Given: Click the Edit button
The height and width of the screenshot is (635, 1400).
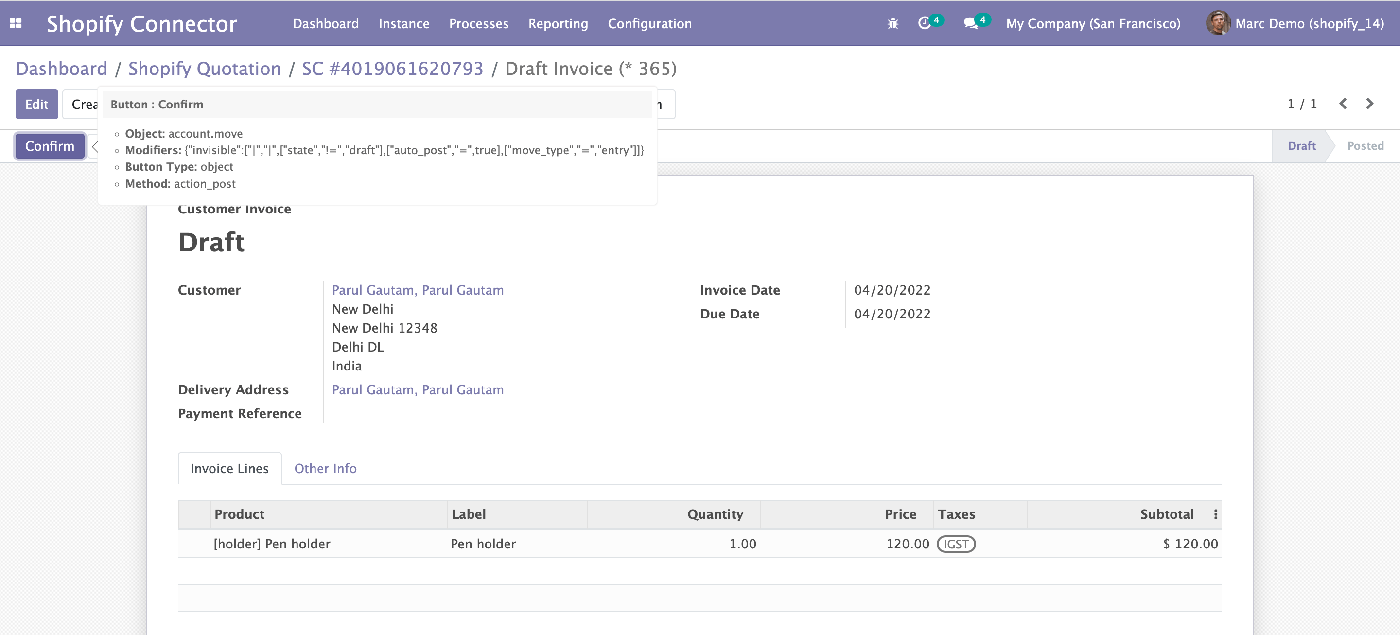Looking at the screenshot, I should pos(37,104).
